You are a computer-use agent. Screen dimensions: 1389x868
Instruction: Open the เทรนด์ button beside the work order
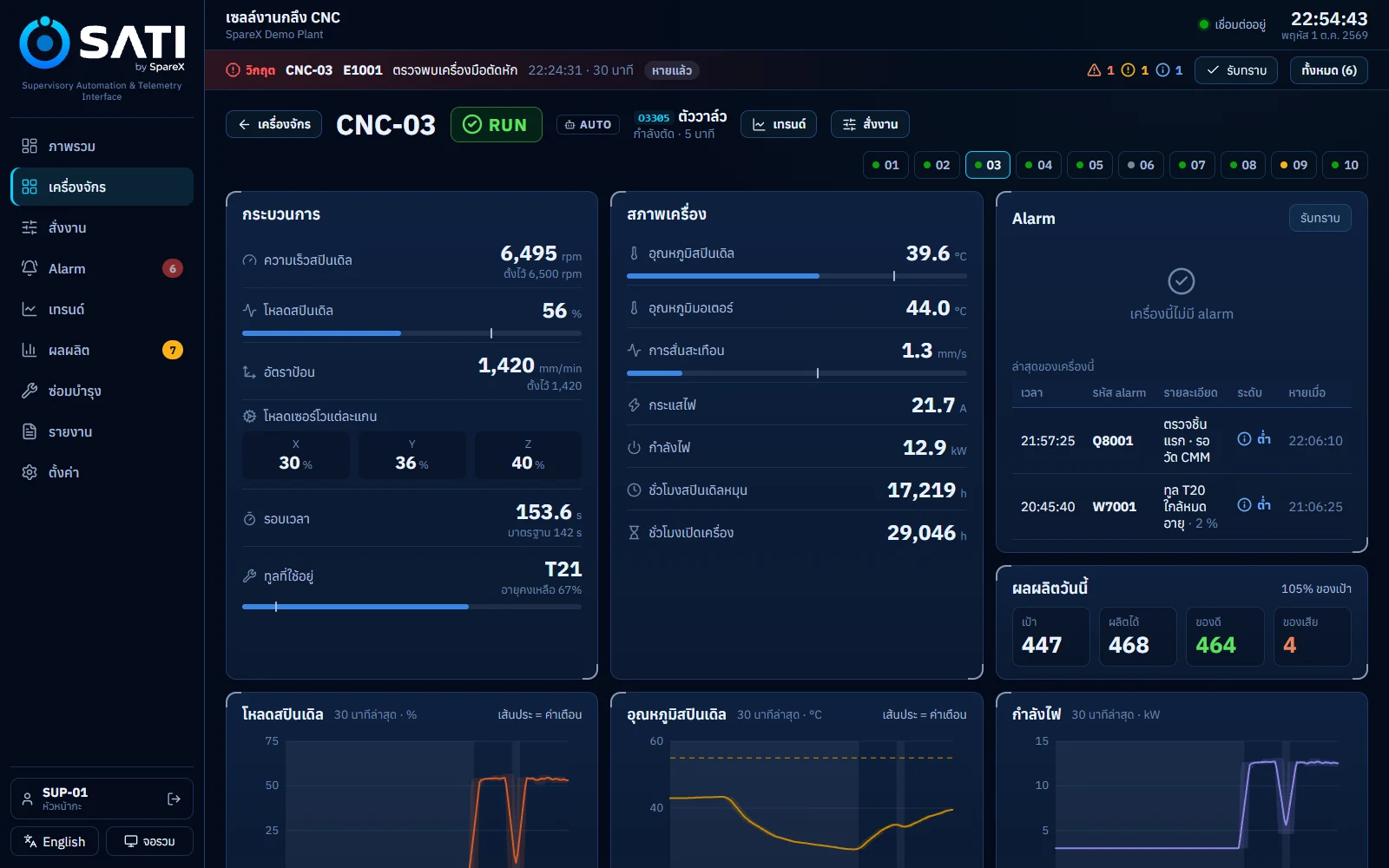pos(779,124)
